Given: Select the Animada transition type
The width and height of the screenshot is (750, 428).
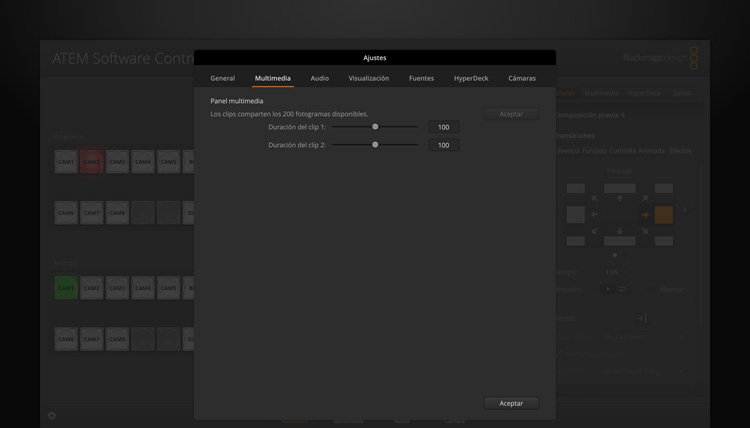Looking at the screenshot, I should 651,151.
